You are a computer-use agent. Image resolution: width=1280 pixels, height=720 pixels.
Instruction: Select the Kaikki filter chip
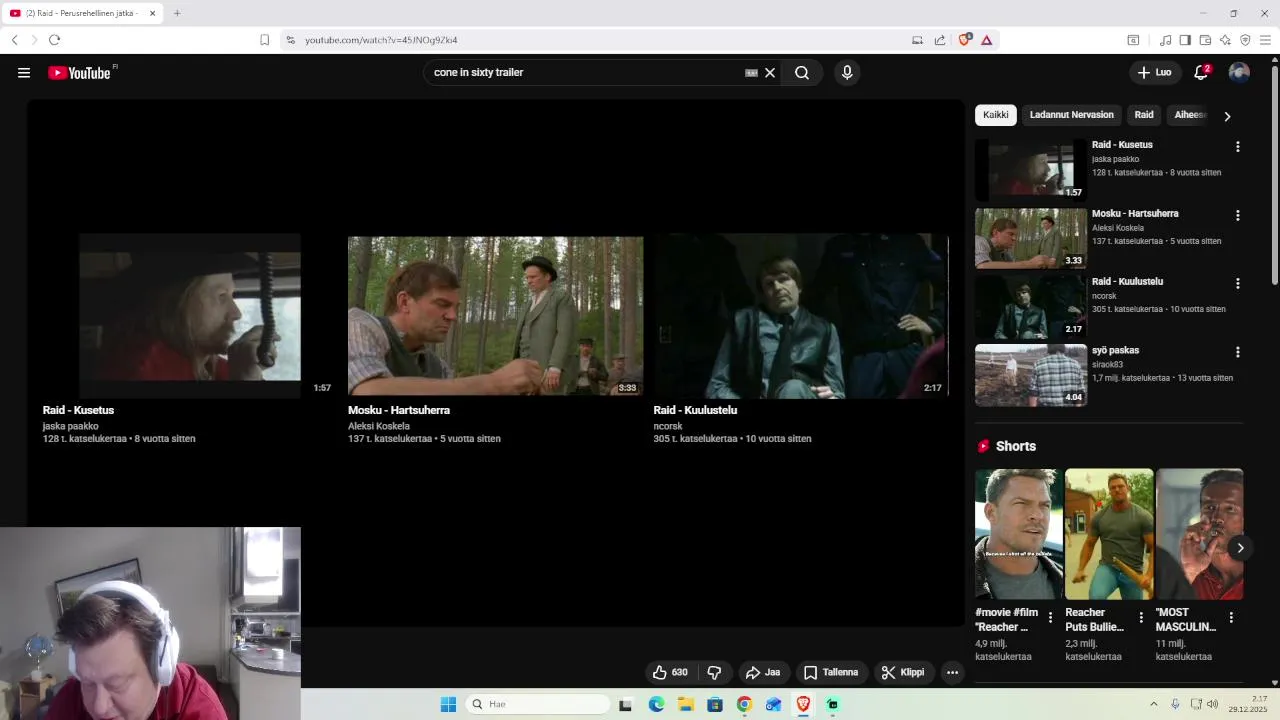996,115
